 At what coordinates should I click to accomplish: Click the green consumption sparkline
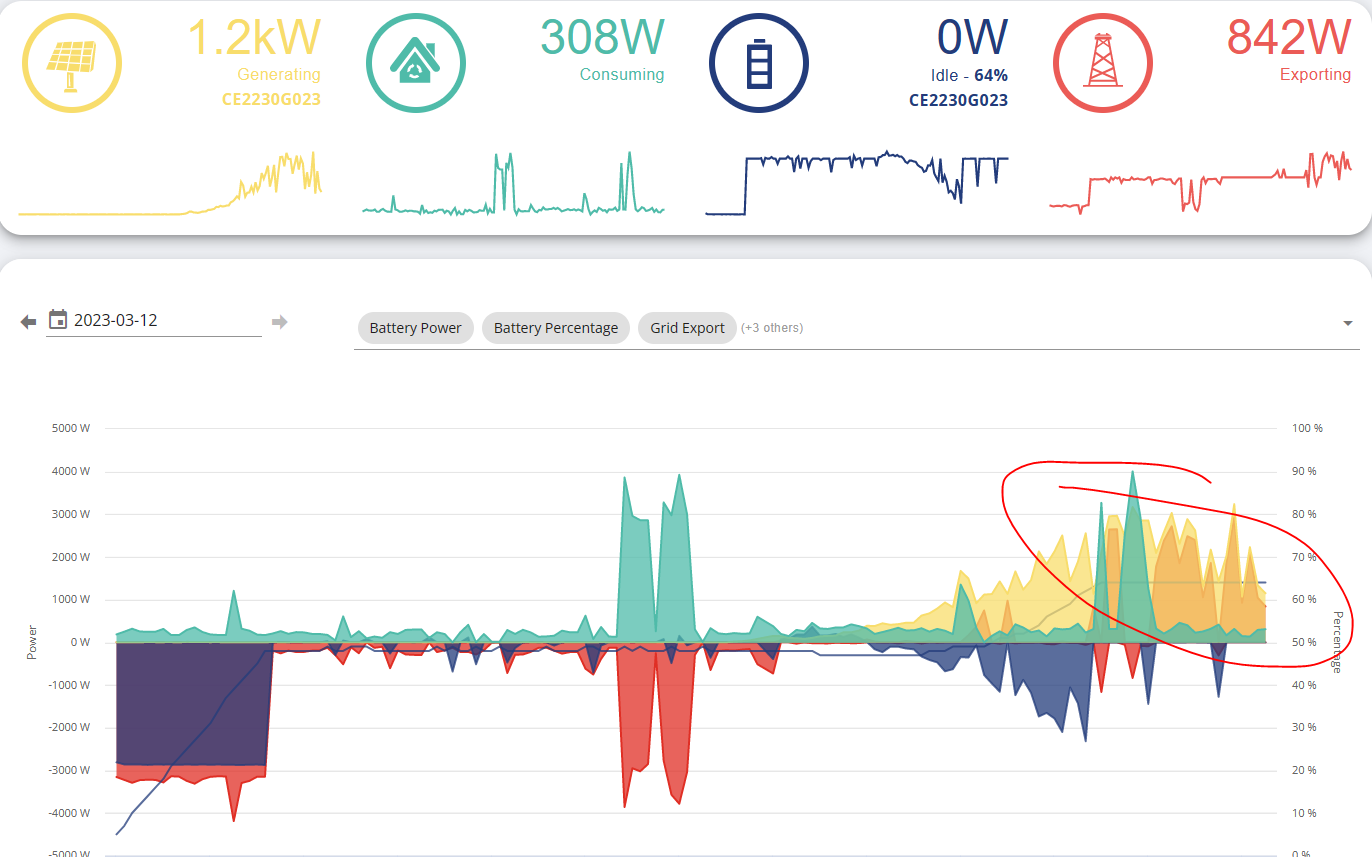(514, 183)
